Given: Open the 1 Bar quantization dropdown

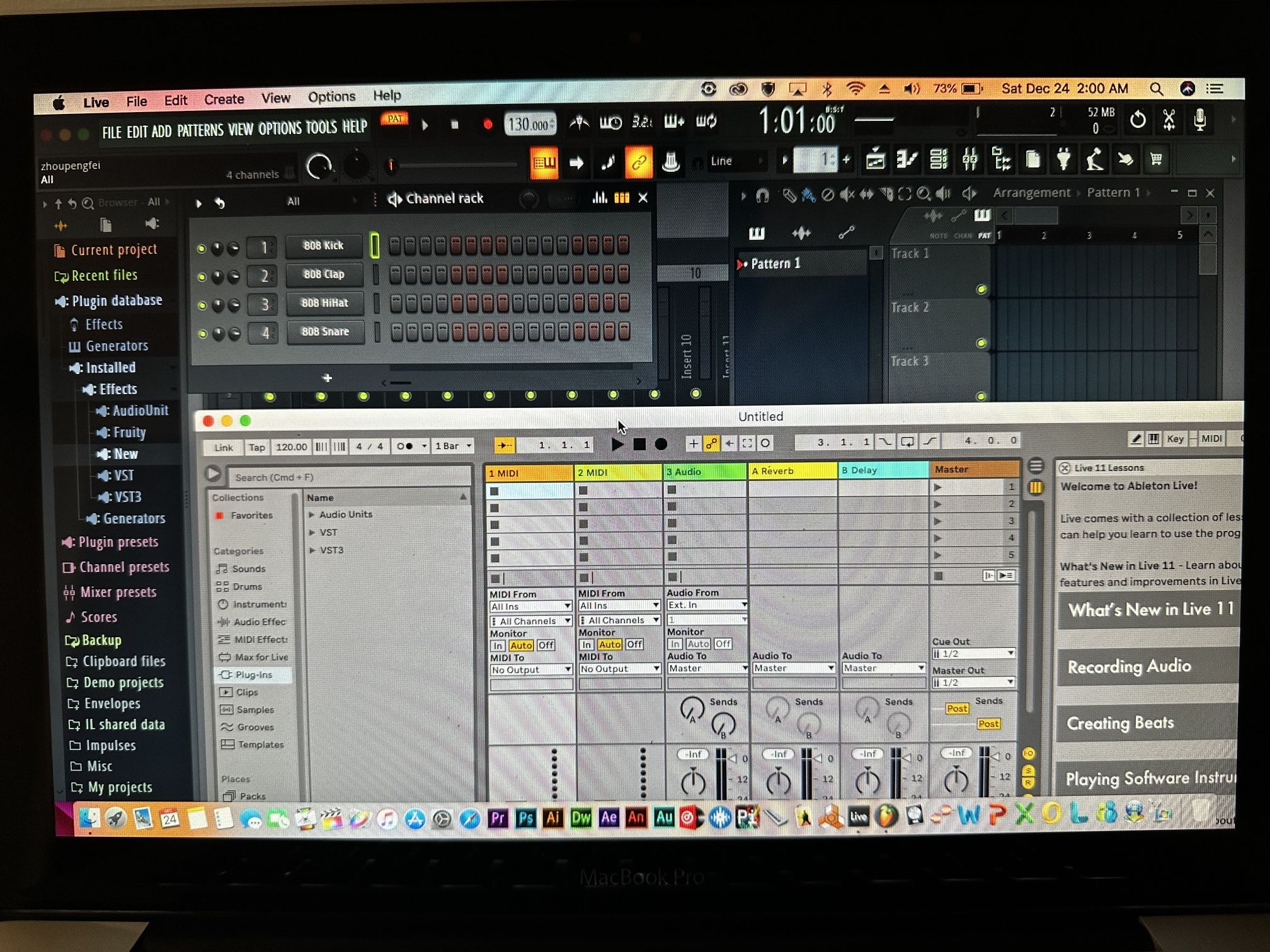Looking at the screenshot, I should [x=453, y=446].
